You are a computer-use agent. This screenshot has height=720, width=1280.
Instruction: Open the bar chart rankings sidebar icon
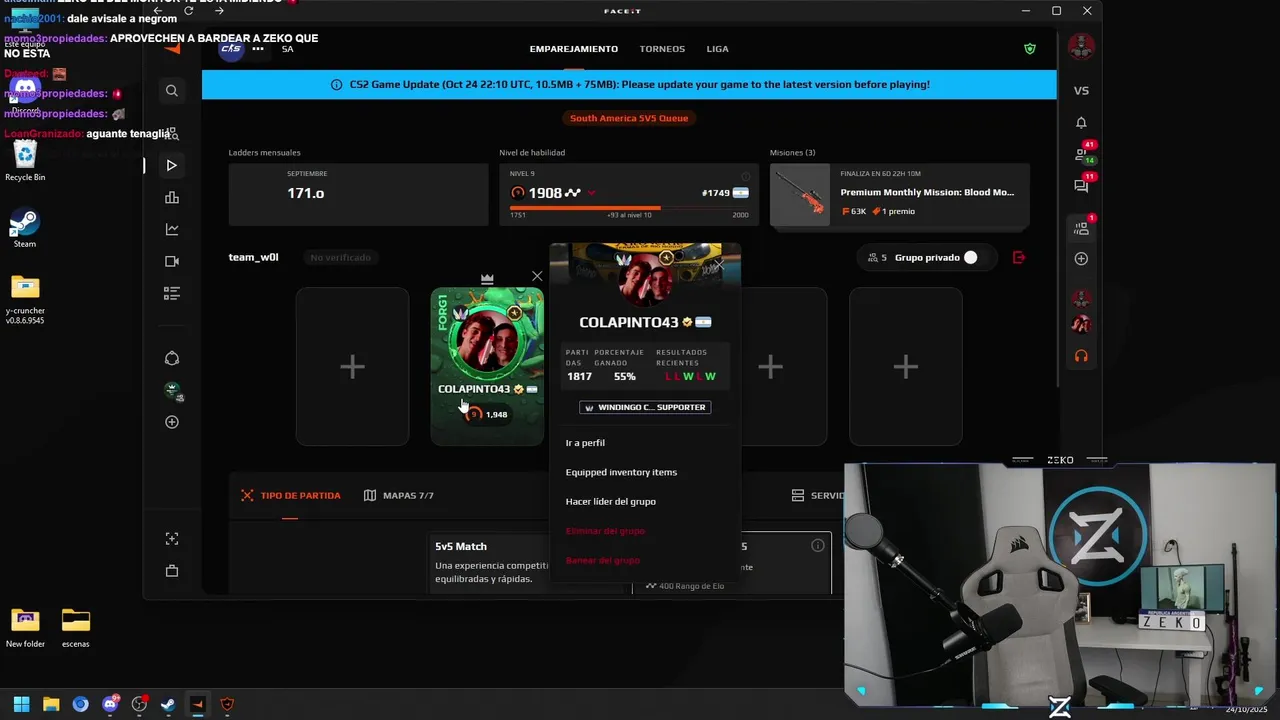(x=172, y=197)
